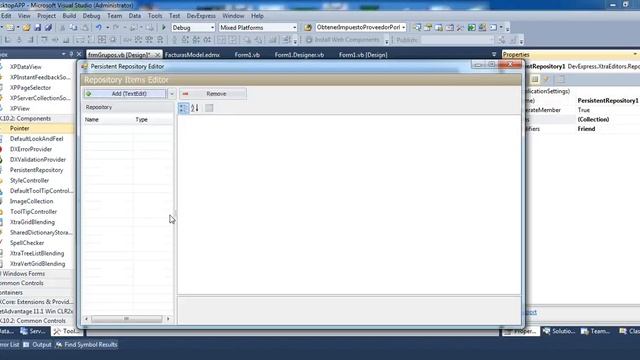
Task: Expand the Windows Forms toolbox group
Action: pyautogui.click(x=37, y=273)
